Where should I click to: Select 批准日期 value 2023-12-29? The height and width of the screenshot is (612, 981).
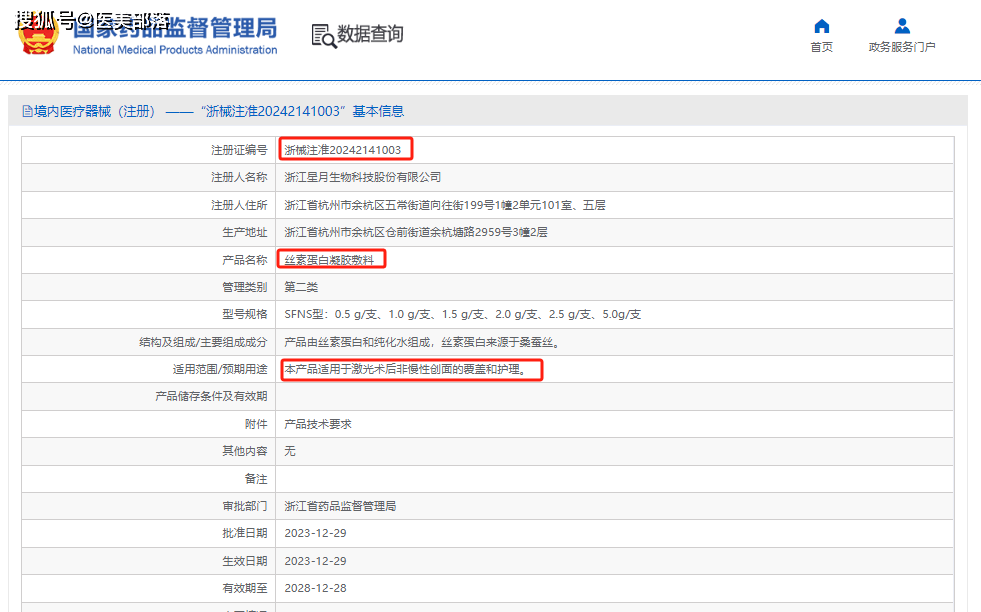pyautogui.click(x=315, y=533)
